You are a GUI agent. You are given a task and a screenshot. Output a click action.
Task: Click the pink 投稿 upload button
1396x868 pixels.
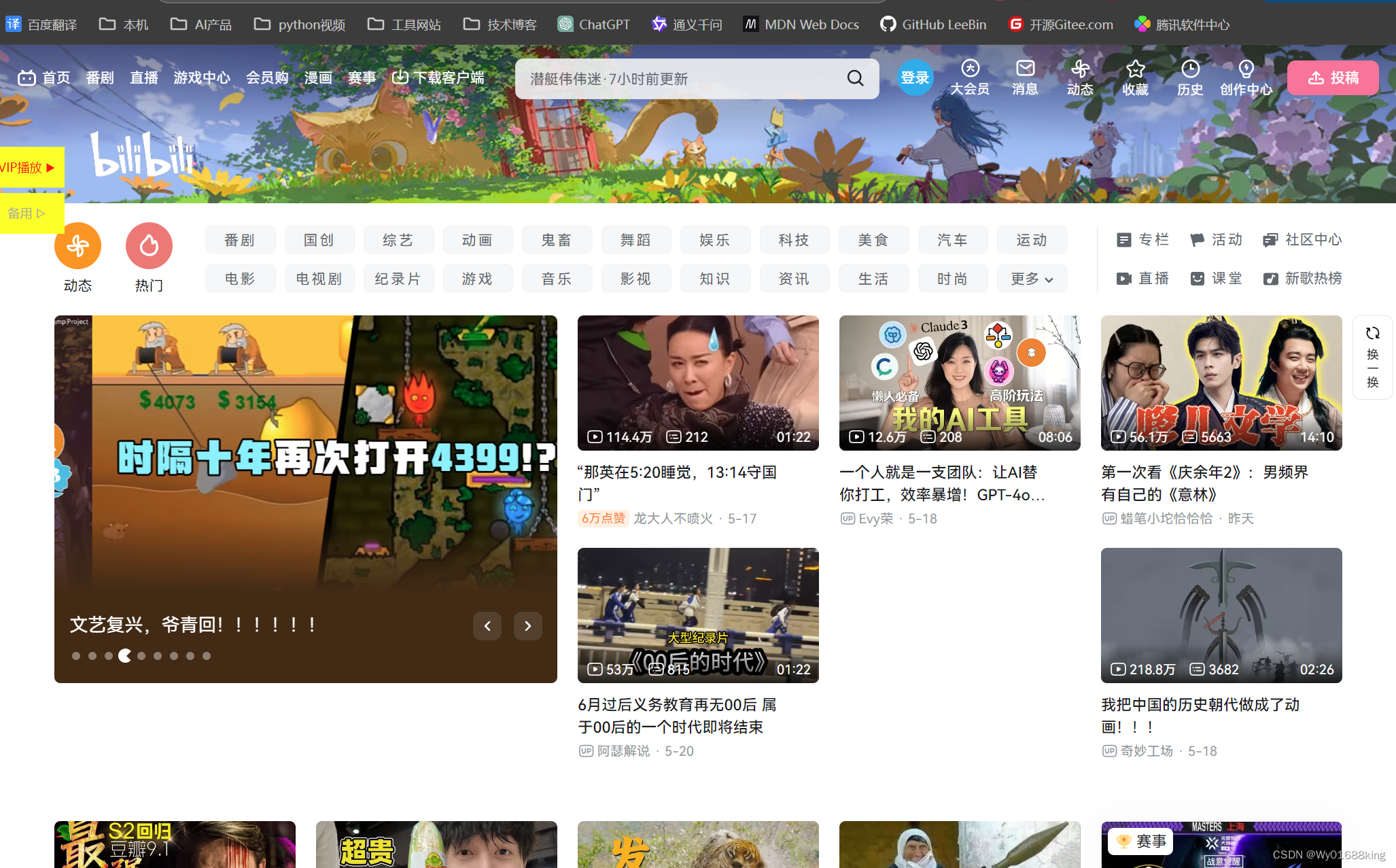tap(1333, 77)
